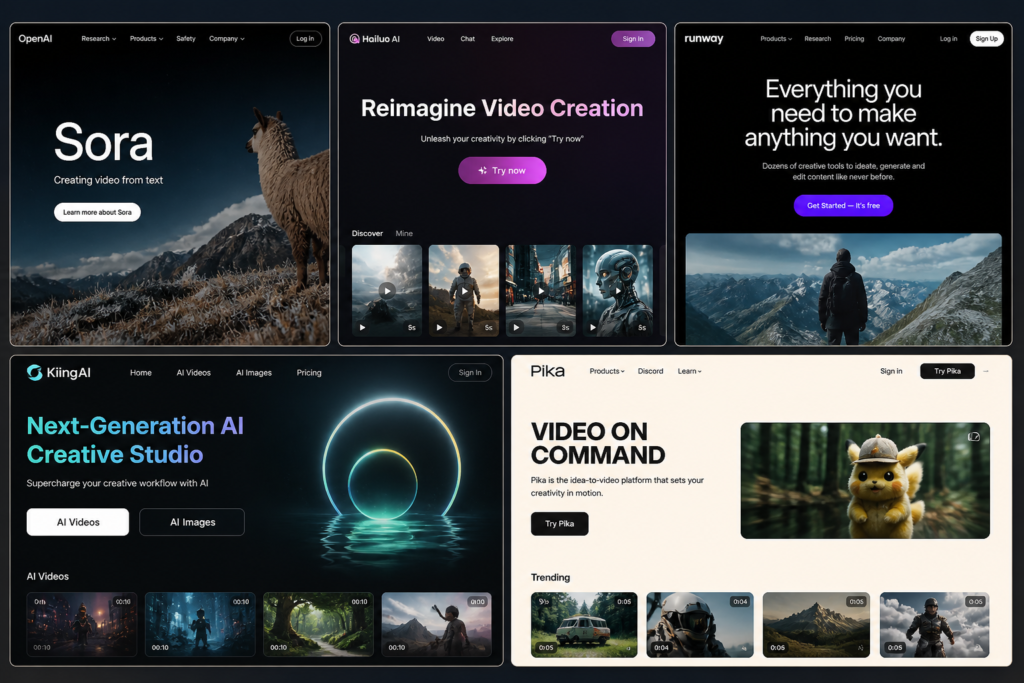The height and width of the screenshot is (683, 1024).
Task: Expand the Learn dropdown on Pika
Action: click(x=690, y=371)
